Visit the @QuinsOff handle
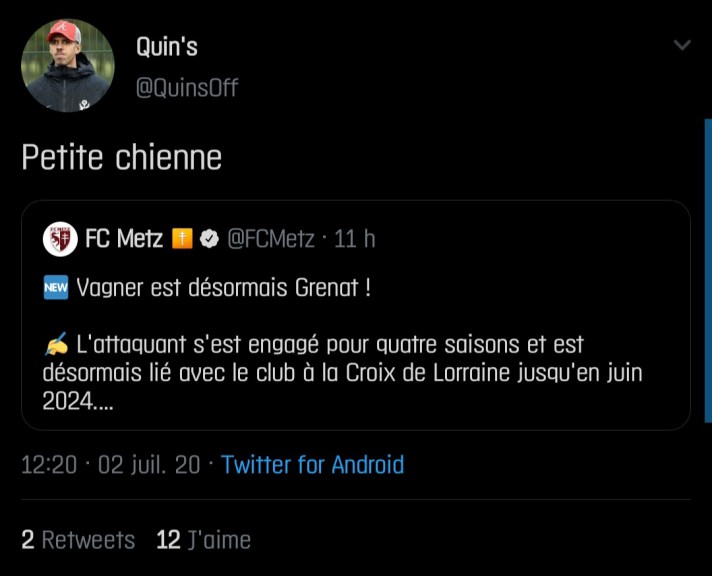The height and width of the screenshot is (576, 712). coord(187,88)
